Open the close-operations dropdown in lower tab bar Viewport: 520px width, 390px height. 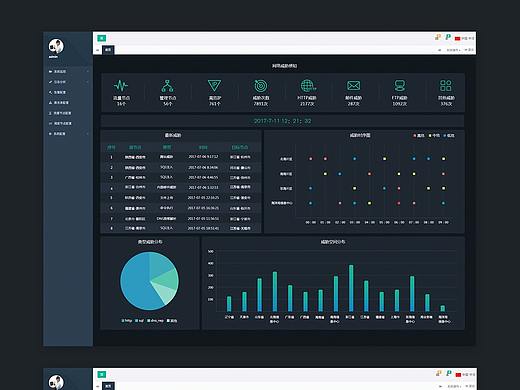pos(454,386)
